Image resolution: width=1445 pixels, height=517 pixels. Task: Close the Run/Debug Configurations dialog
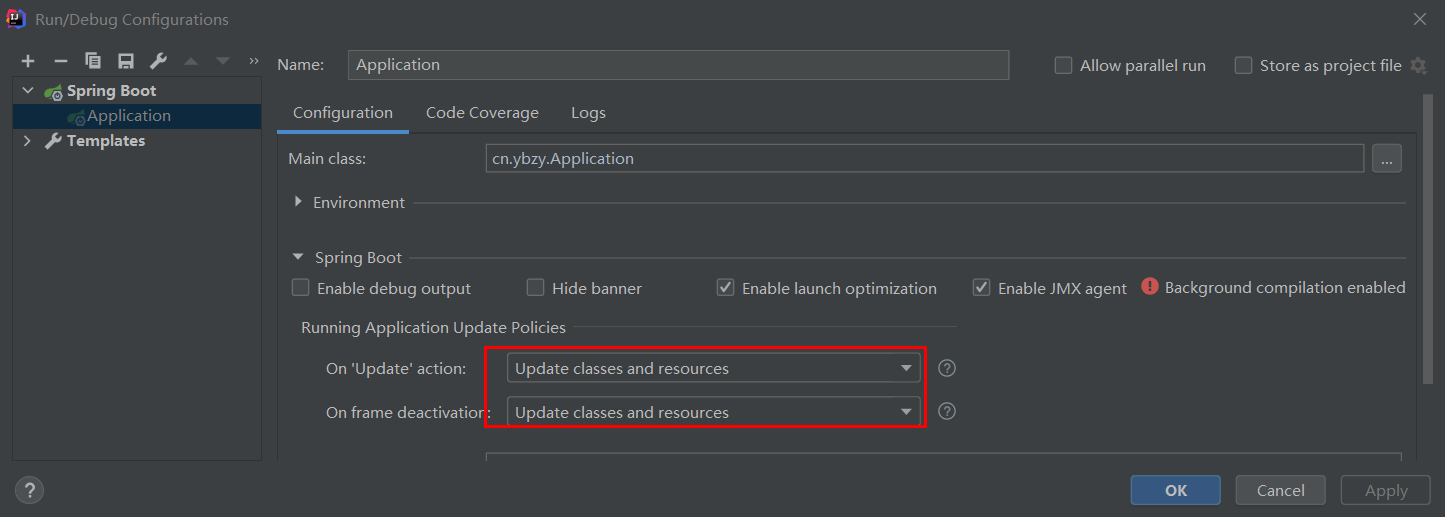(1419, 19)
